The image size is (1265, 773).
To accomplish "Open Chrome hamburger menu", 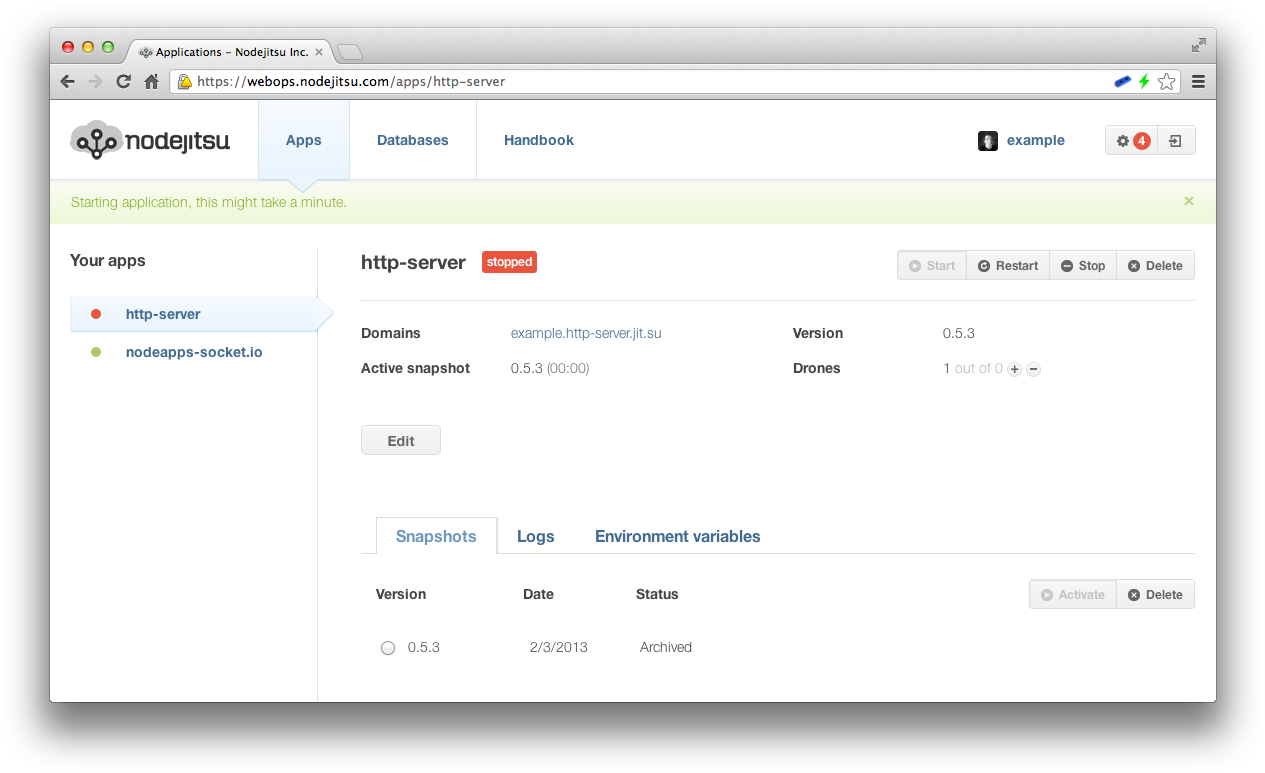I will 1197,82.
